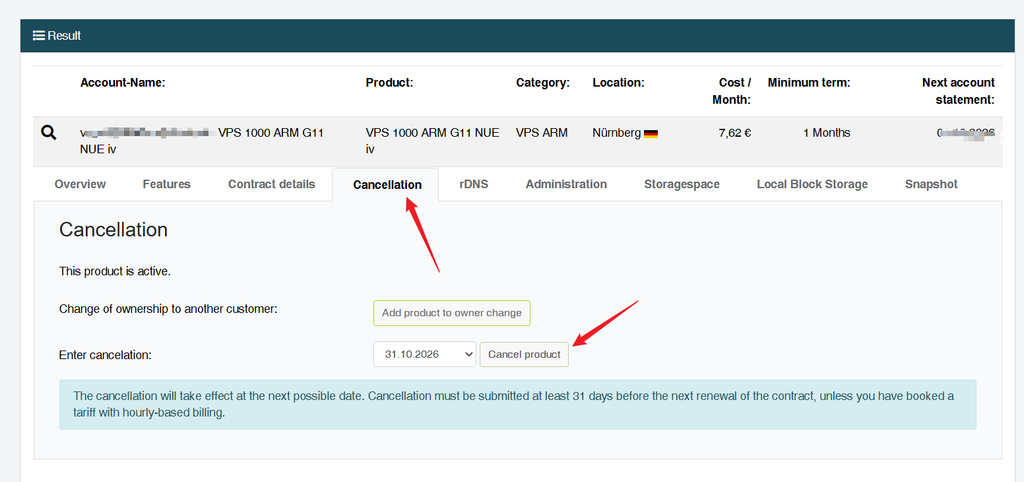Image resolution: width=1024 pixels, height=482 pixels.
Task: Click the magnifier icon in the product row
Action: (x=49, y=133)
